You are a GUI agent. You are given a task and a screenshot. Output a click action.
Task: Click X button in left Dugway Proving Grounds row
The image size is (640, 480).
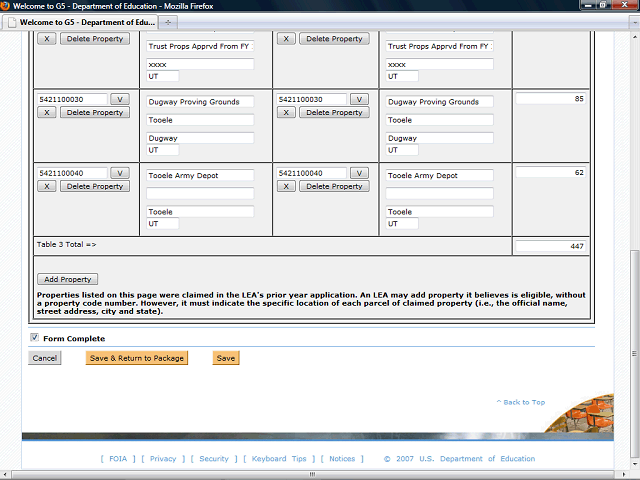point(47,112)
